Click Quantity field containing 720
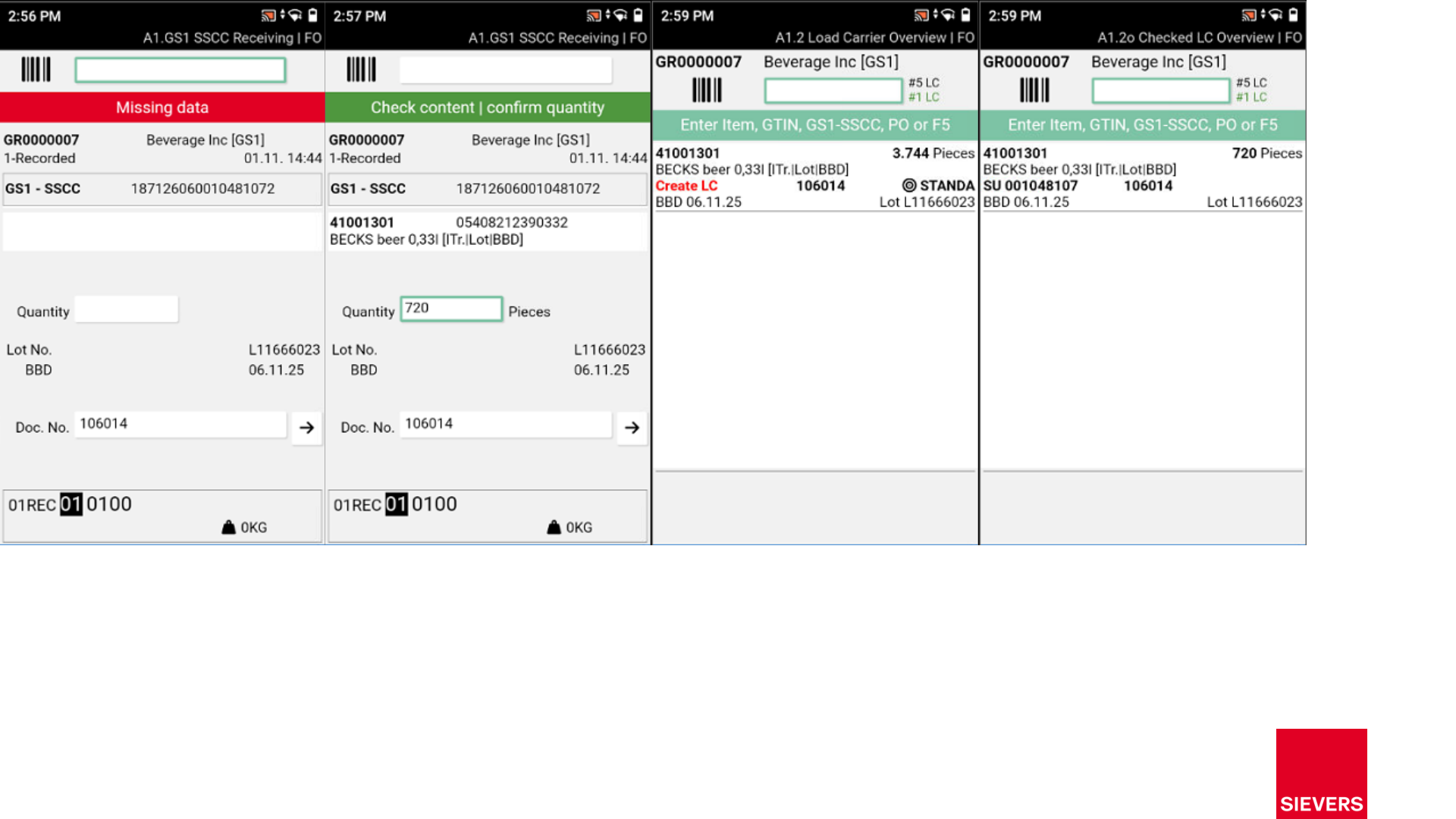This screenshot has width=1456, height=819. 451,309
